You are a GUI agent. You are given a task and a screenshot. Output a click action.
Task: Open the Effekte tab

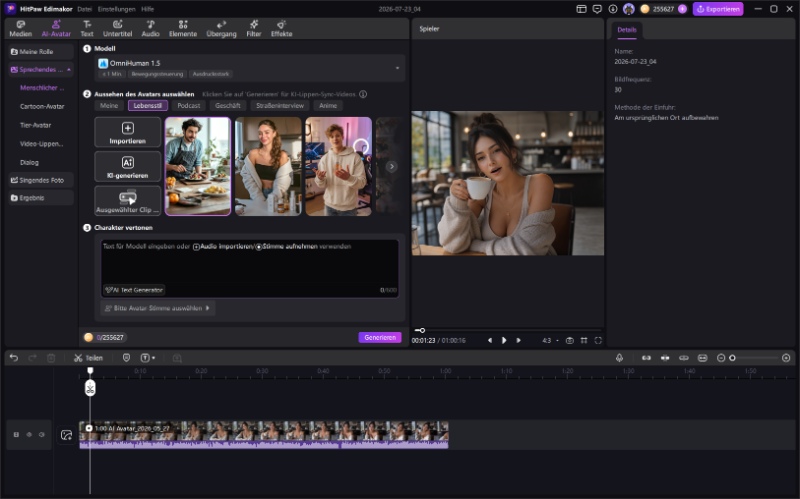(282, 29)
